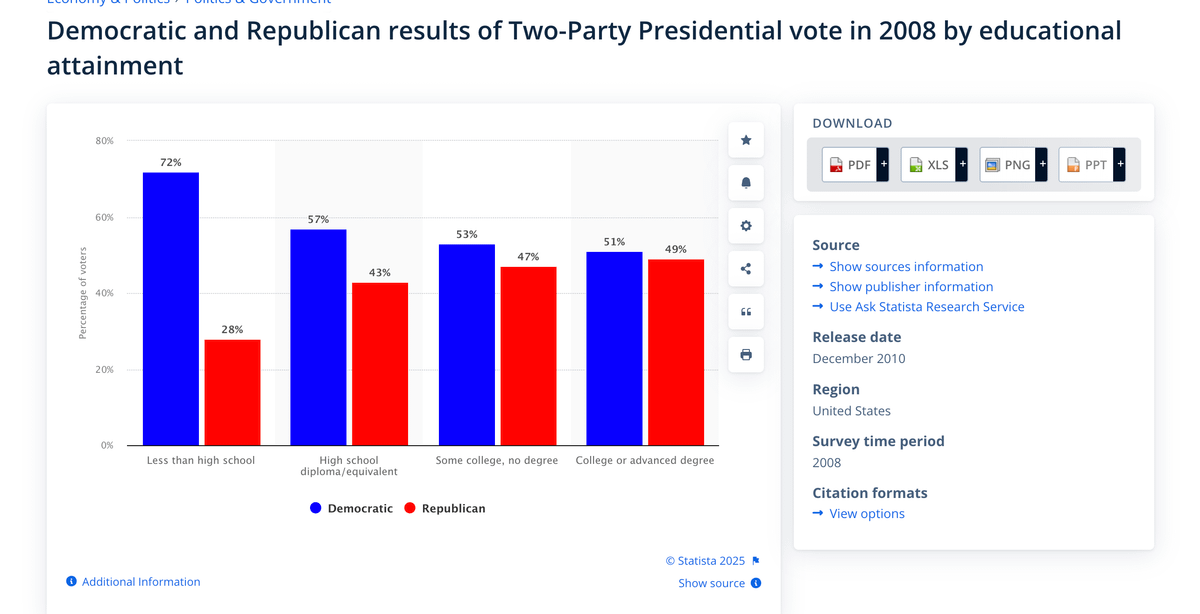Click the 72% Democratic bar
This screenshot has height=614, width=1200.
[171, 308]
